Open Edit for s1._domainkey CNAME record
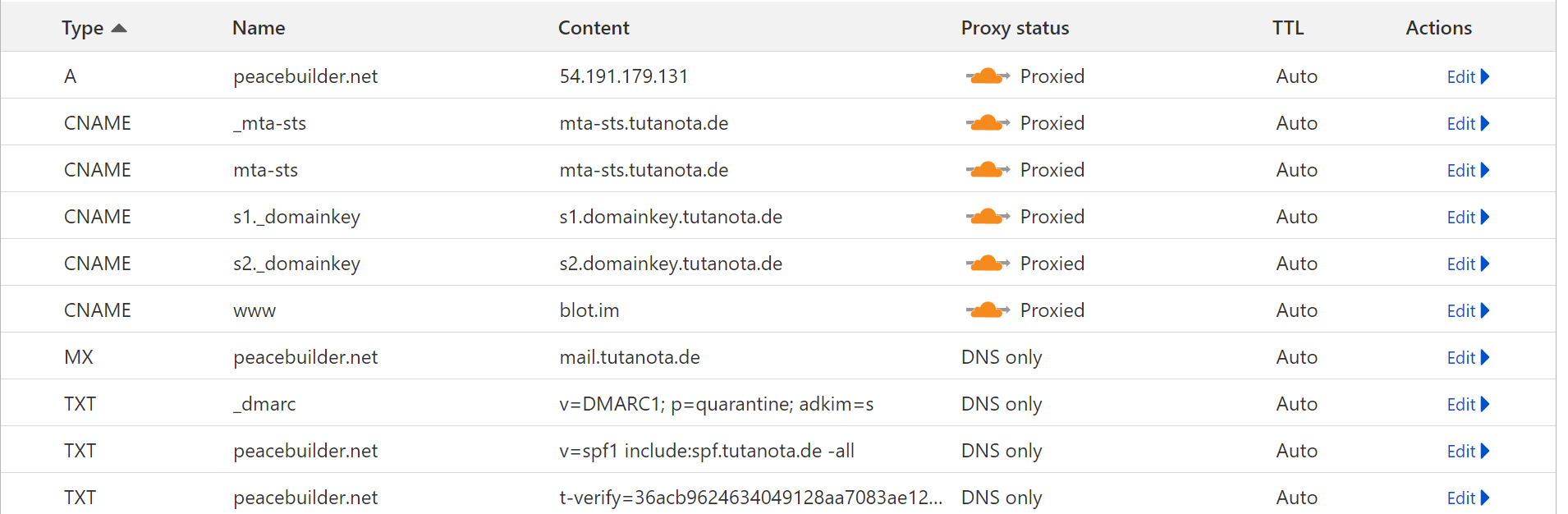Image resolution: width=1568 pixels, height=514 pixels. [1468, 217]
